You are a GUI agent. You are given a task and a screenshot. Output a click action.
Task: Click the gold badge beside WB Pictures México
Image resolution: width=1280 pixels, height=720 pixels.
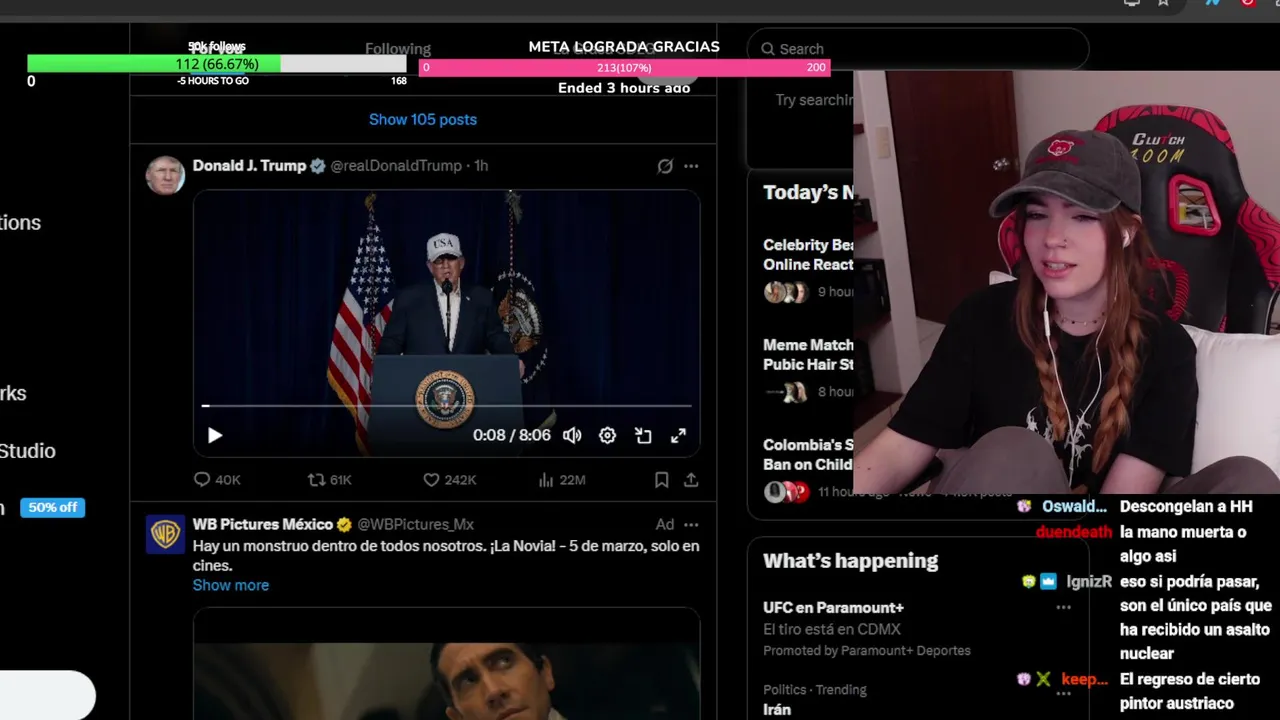click(x=345, y=525)
